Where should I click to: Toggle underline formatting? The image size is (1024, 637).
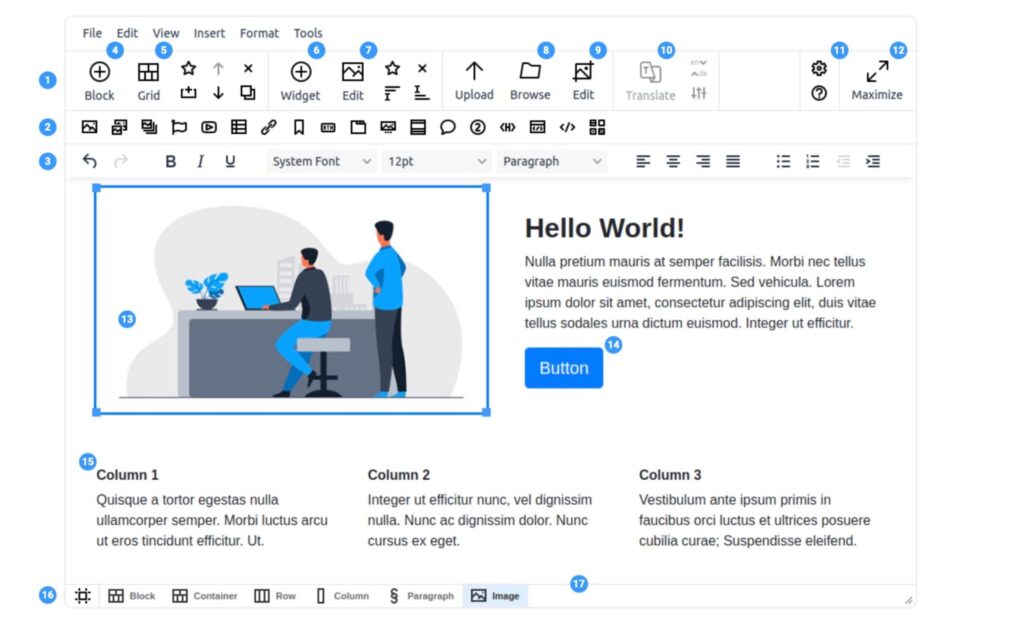(230, 160)
